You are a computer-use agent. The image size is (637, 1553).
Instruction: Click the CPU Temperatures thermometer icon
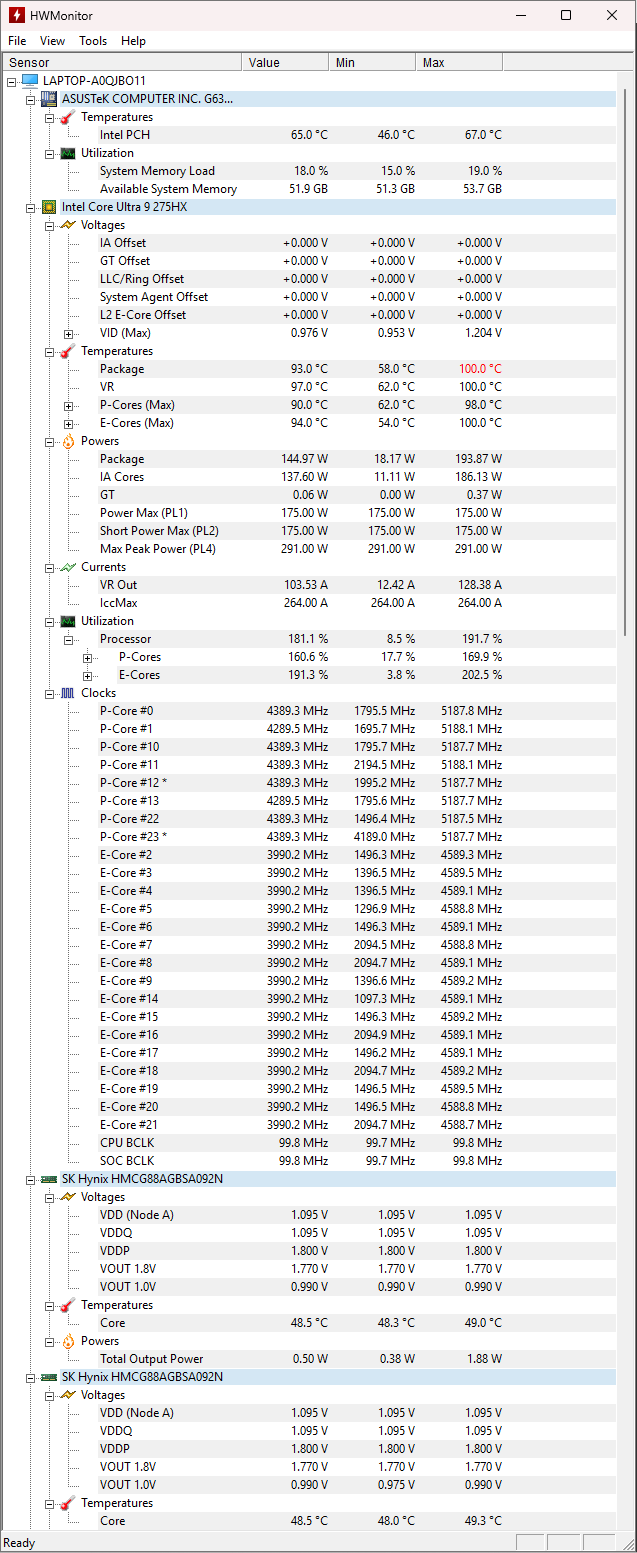pyautogui.click(x=67, y=351)
